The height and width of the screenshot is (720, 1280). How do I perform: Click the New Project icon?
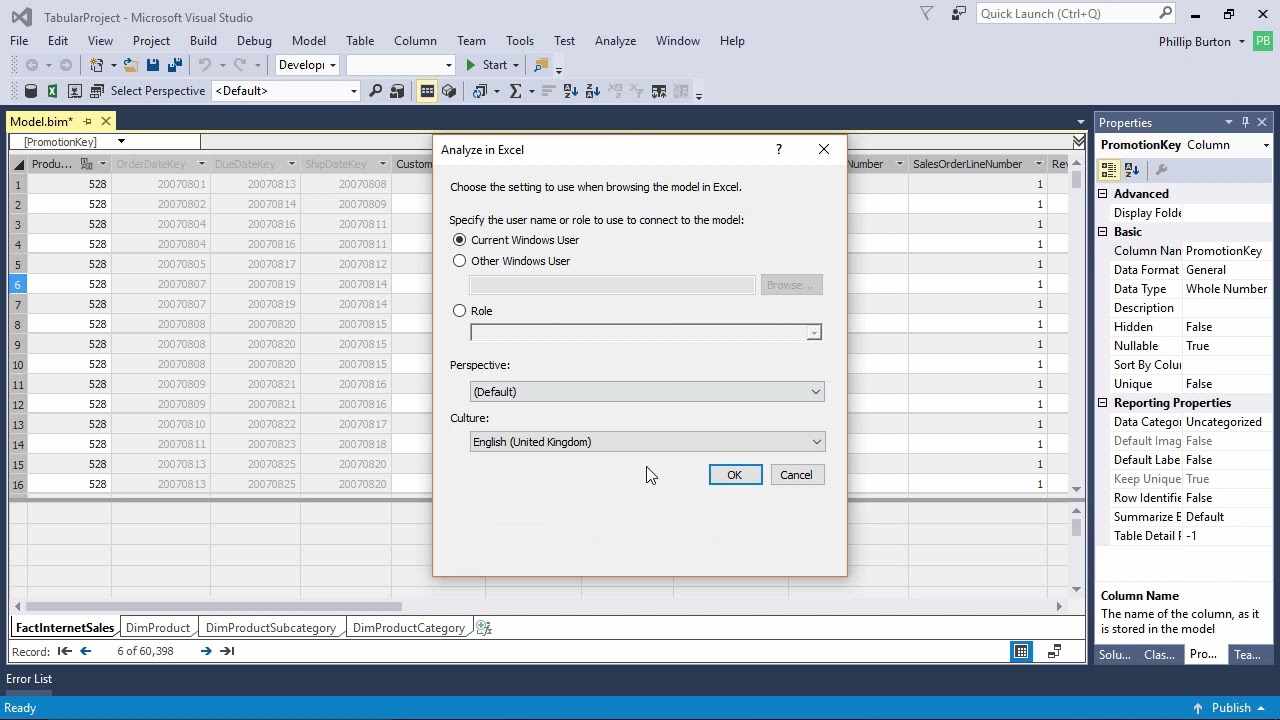click(96, 65)
